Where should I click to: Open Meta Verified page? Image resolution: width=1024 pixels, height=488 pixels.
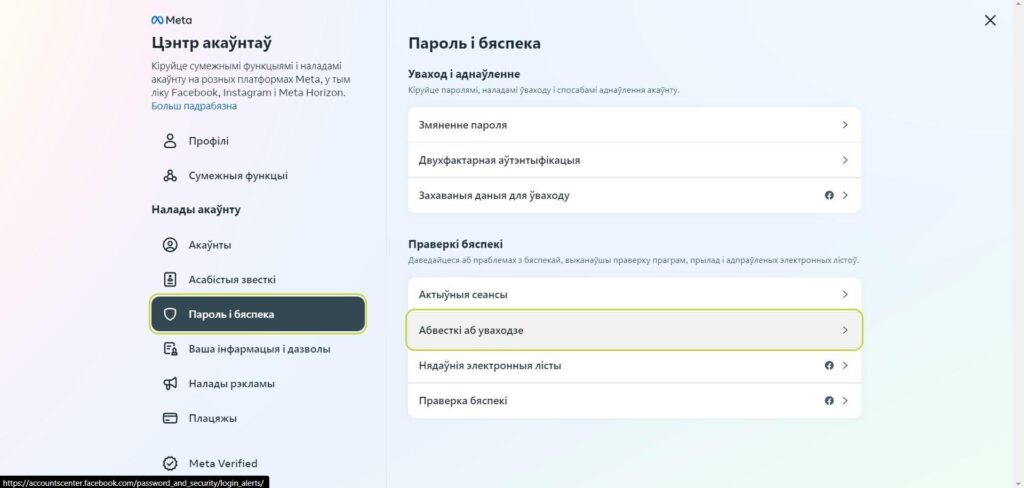tap(258, 463)
